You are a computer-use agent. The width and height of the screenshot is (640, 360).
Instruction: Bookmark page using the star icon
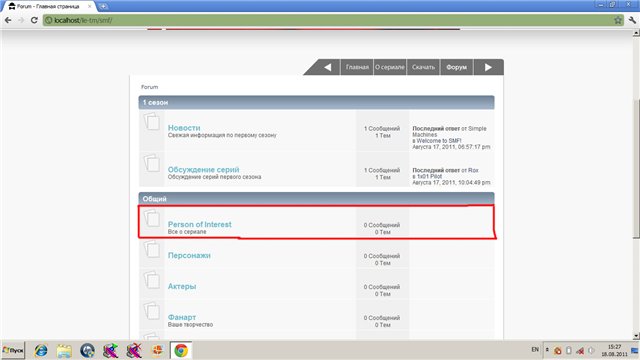[x=618, y=20]
